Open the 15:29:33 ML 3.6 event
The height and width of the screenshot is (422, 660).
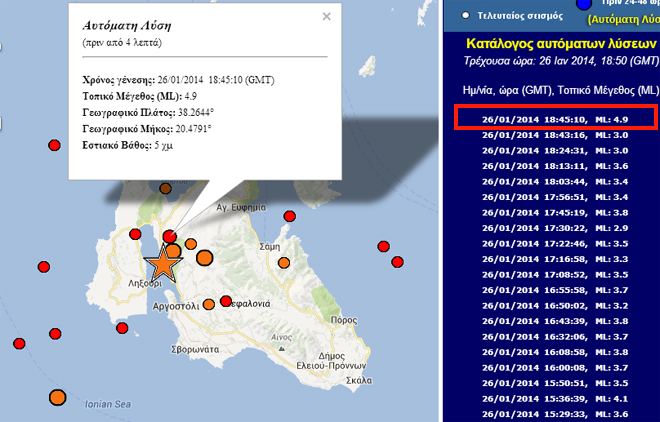pos(554,414)
